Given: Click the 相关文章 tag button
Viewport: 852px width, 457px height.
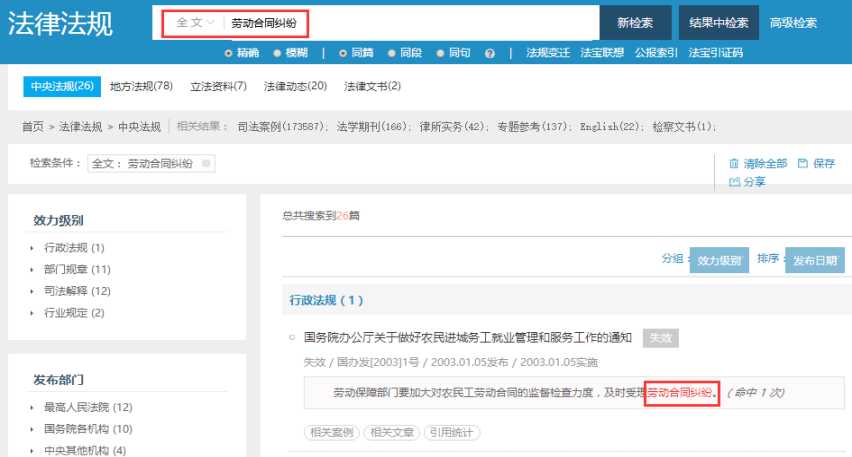Looking at the screenshot, I should pos(391,433).
